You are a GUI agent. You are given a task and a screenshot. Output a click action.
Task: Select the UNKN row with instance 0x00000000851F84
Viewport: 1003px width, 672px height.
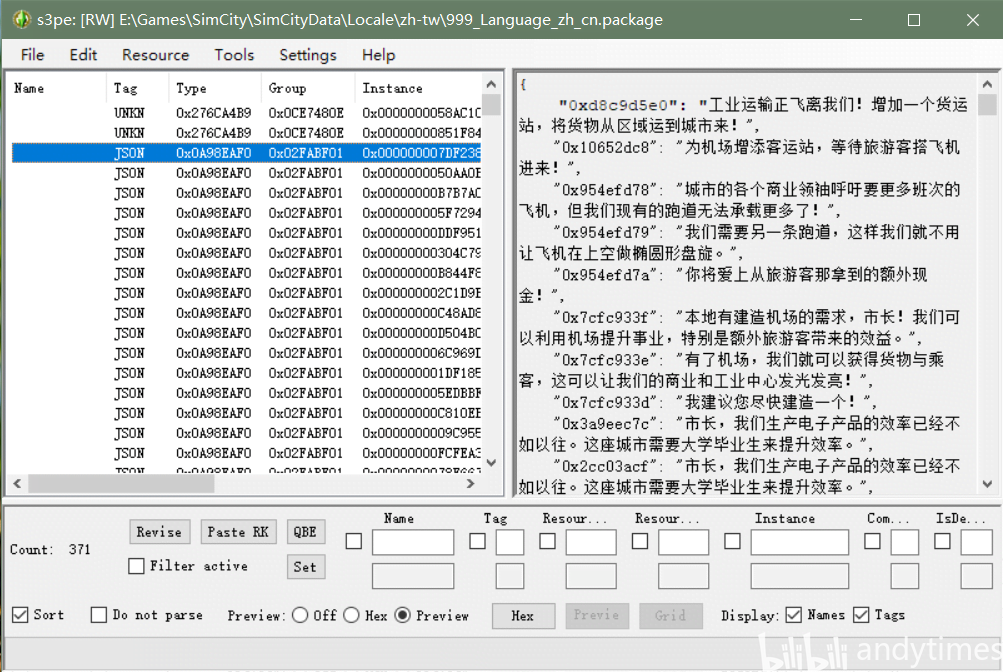coord(246,133)
